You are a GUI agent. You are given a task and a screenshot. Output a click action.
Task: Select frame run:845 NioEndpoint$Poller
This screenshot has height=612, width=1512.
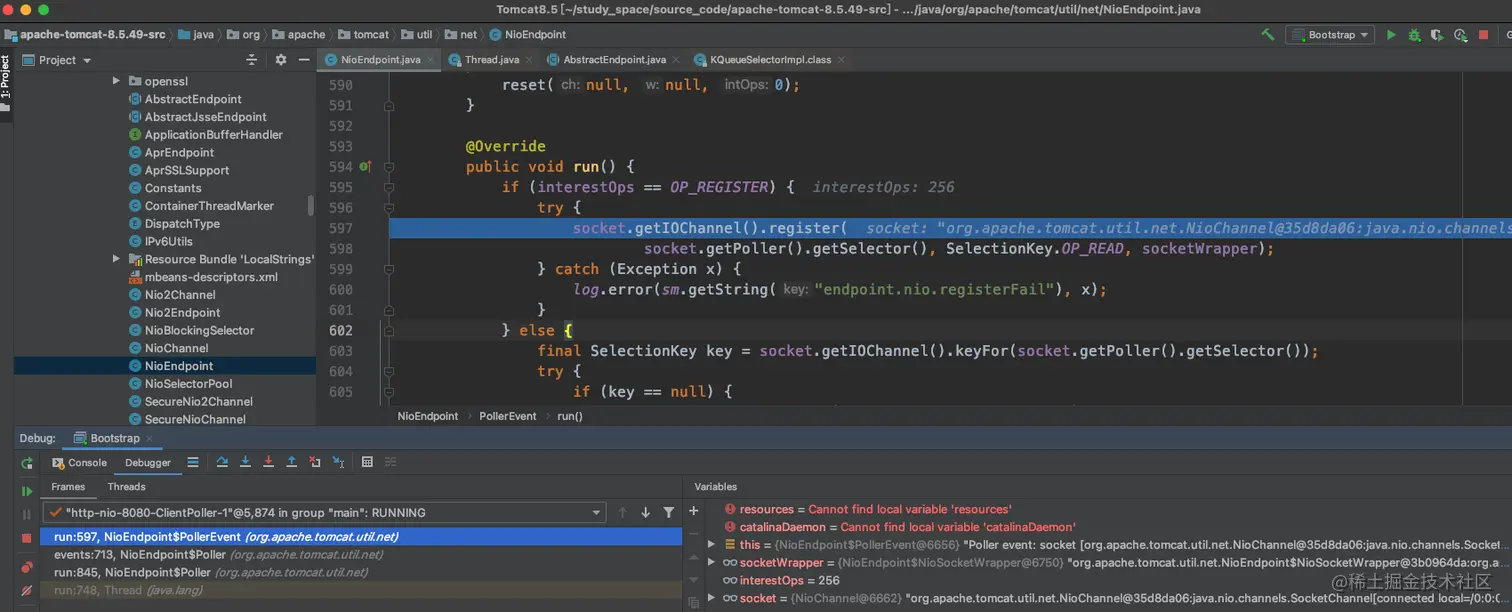(x=361, y=573)
